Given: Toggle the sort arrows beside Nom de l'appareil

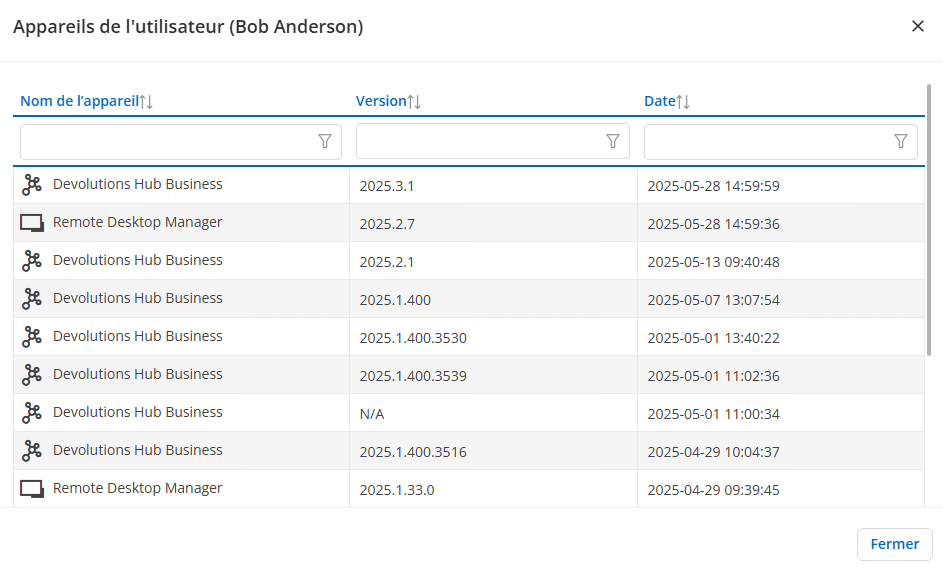Looking at the screenshot, I should [146, 102].
